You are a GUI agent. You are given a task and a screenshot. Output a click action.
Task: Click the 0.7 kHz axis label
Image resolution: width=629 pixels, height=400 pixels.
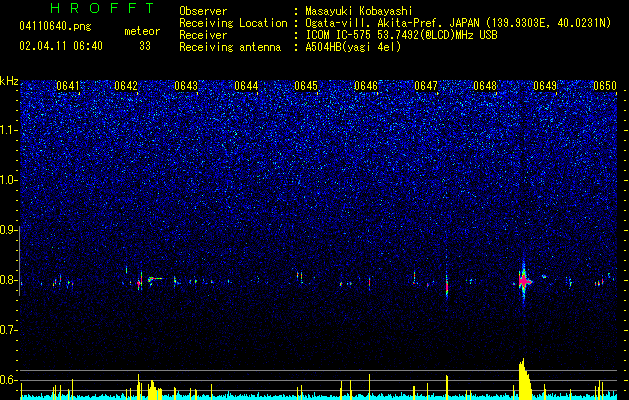click(x=8, y=330)
